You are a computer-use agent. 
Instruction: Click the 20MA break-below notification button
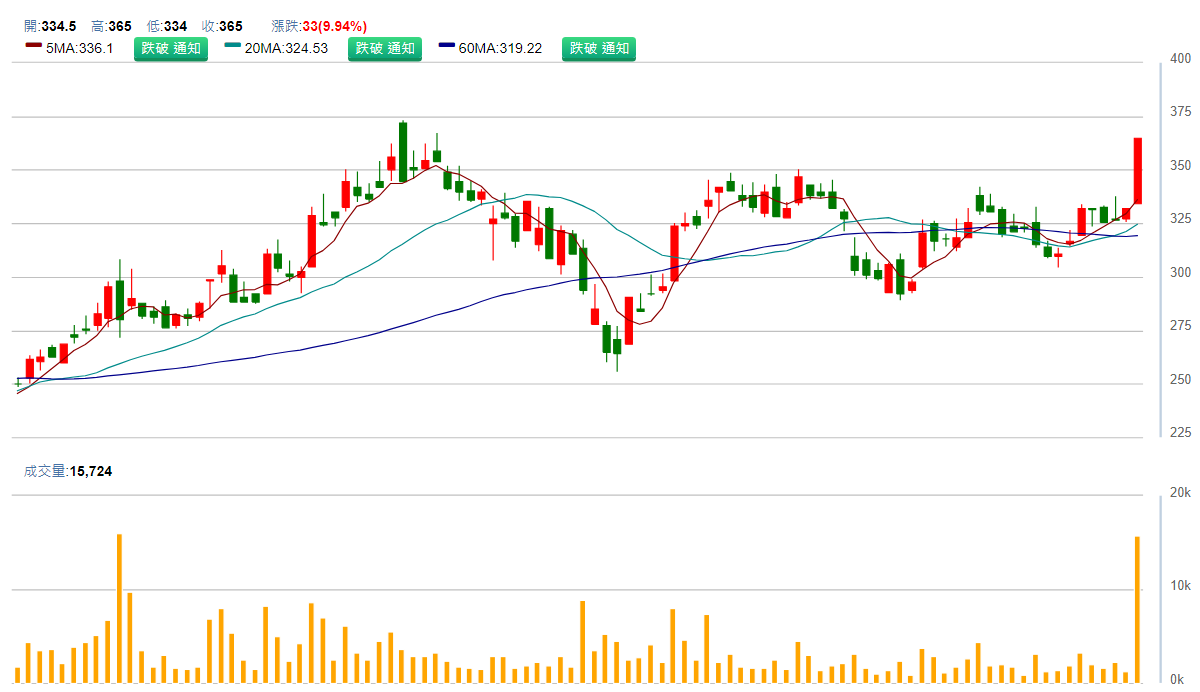[x=385, y=48]
